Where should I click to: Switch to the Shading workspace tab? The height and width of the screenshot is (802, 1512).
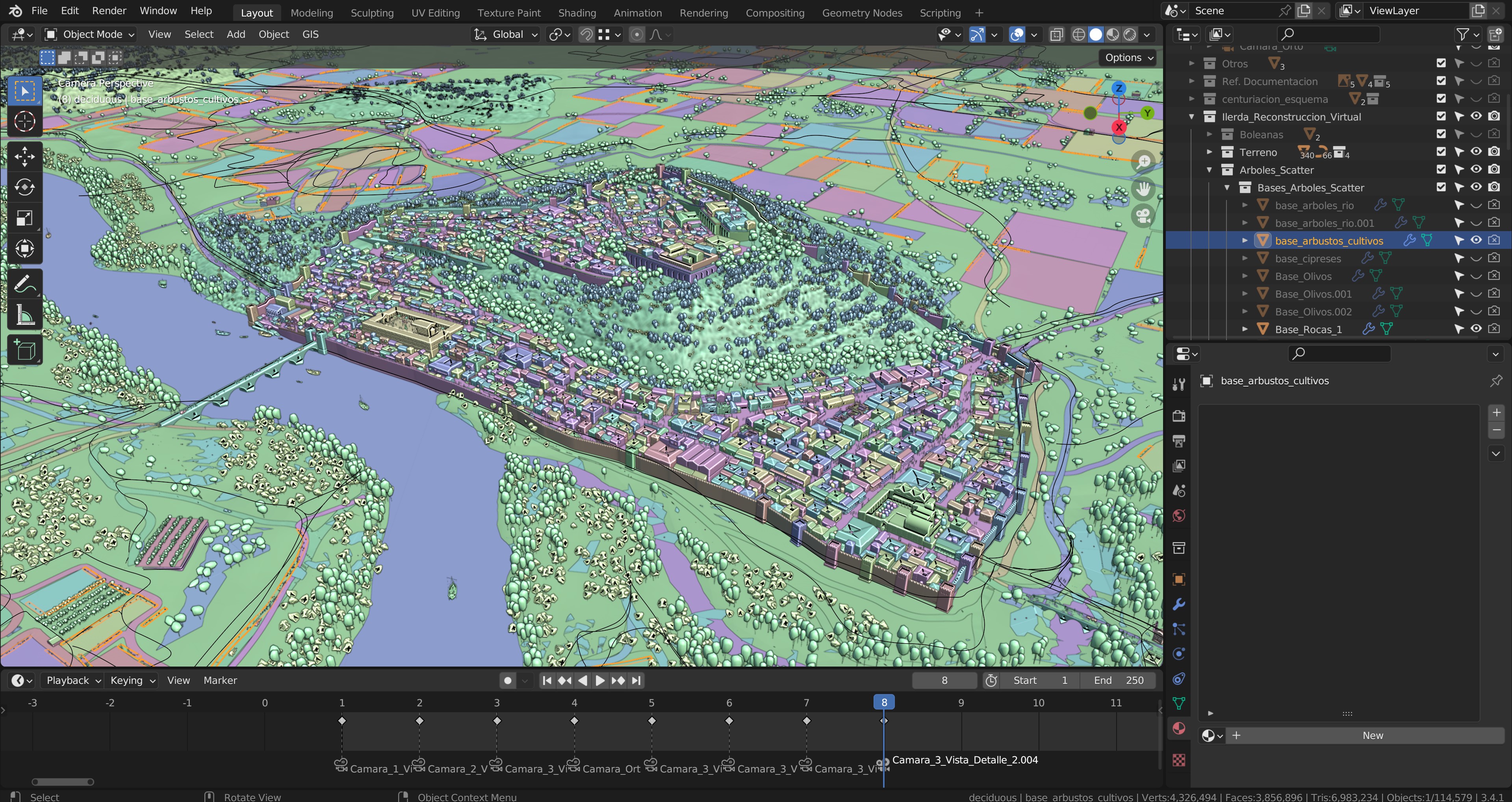[576, 12]
